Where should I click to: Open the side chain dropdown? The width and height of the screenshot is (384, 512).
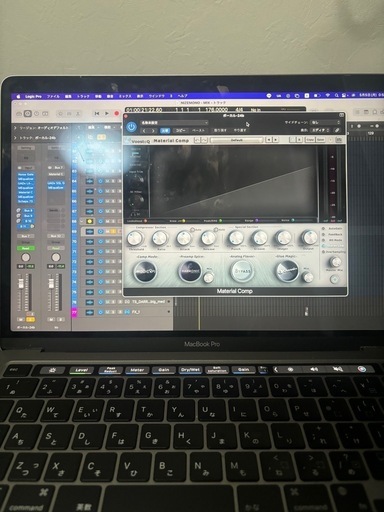coord(325,123)
